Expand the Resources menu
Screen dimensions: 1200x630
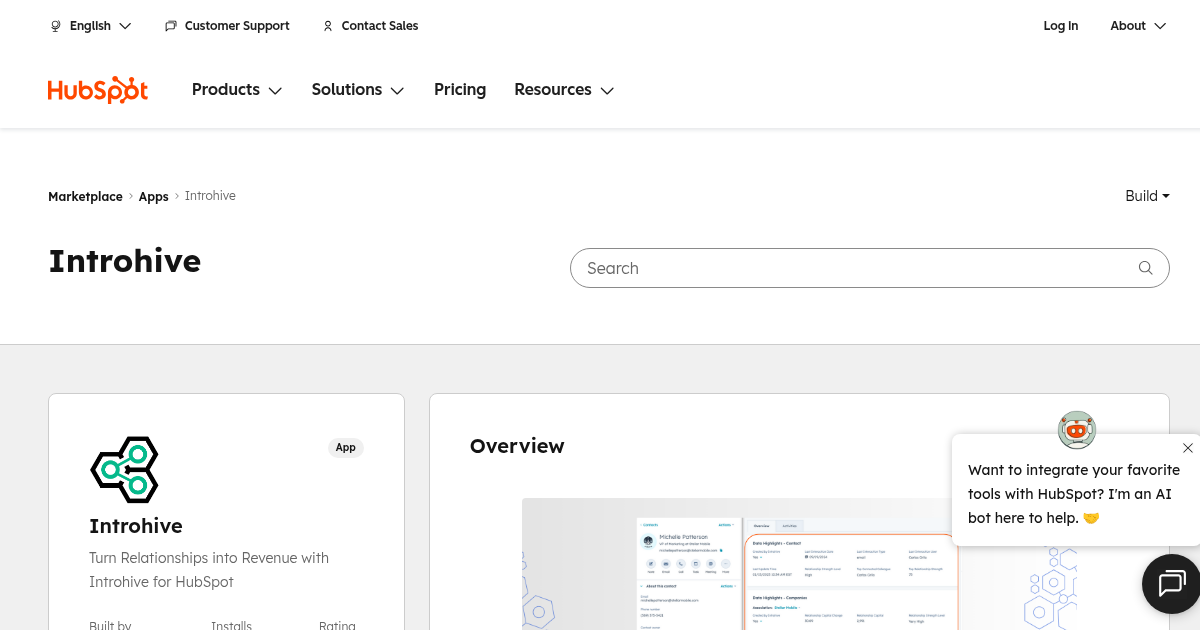pyautogui.click(x=564, y=90)
